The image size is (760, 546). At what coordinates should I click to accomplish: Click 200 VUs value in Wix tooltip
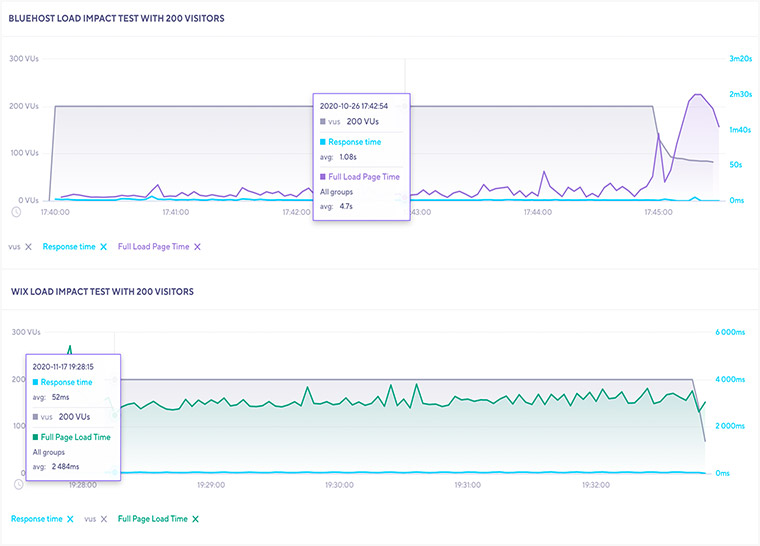point(74,417)
